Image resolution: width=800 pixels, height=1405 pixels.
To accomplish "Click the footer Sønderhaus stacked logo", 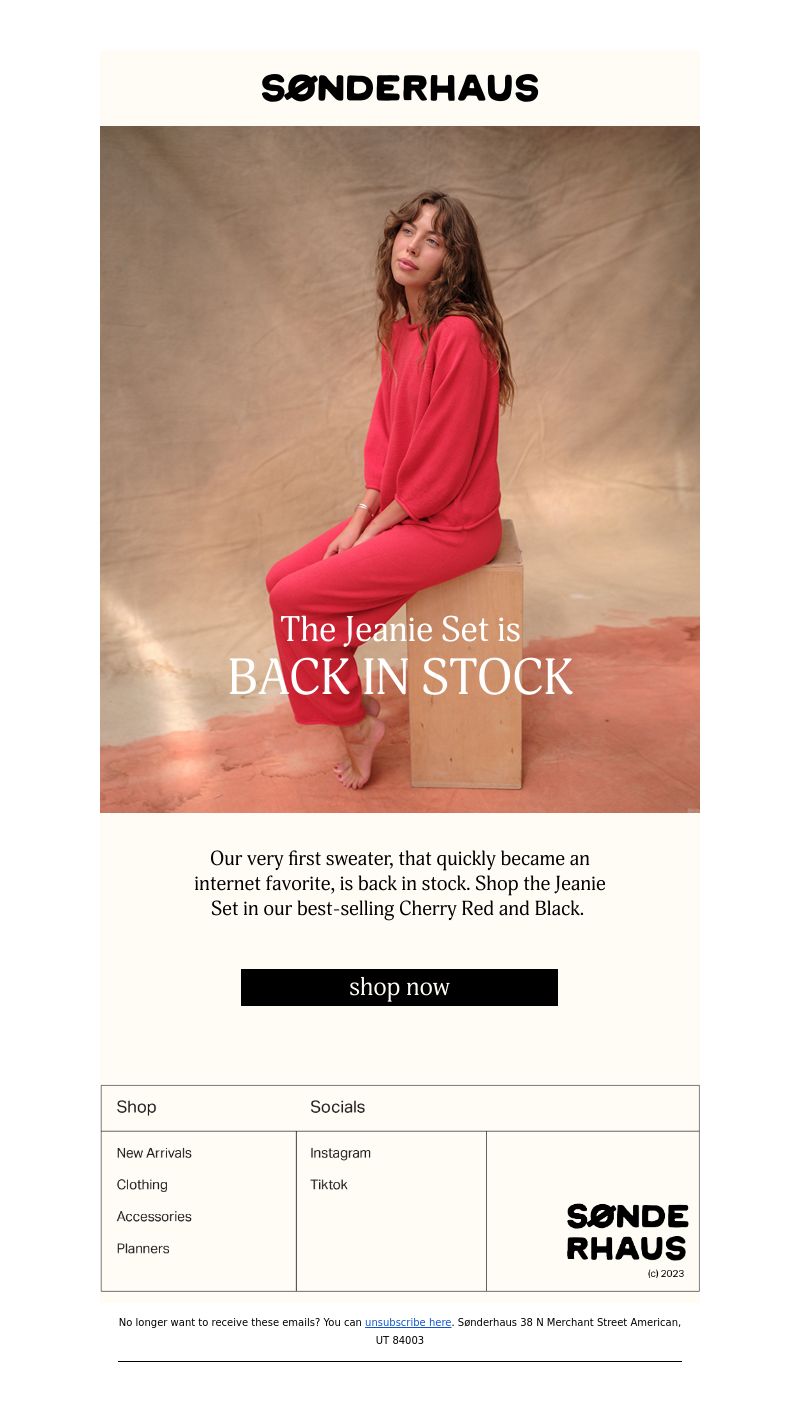I will click(x=627, y=1232).
